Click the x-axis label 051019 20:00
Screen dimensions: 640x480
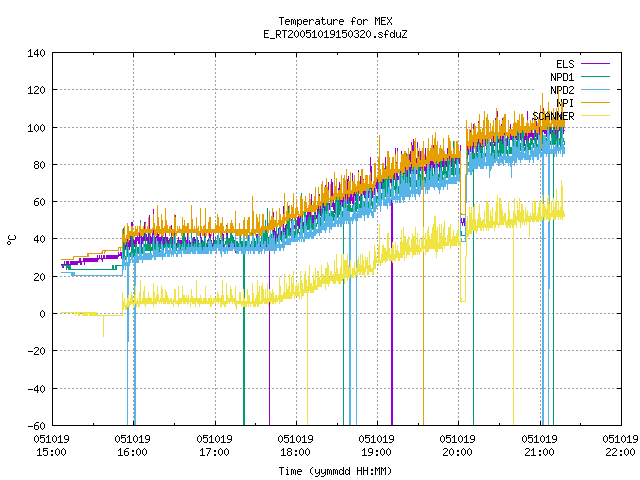(458, 446)
